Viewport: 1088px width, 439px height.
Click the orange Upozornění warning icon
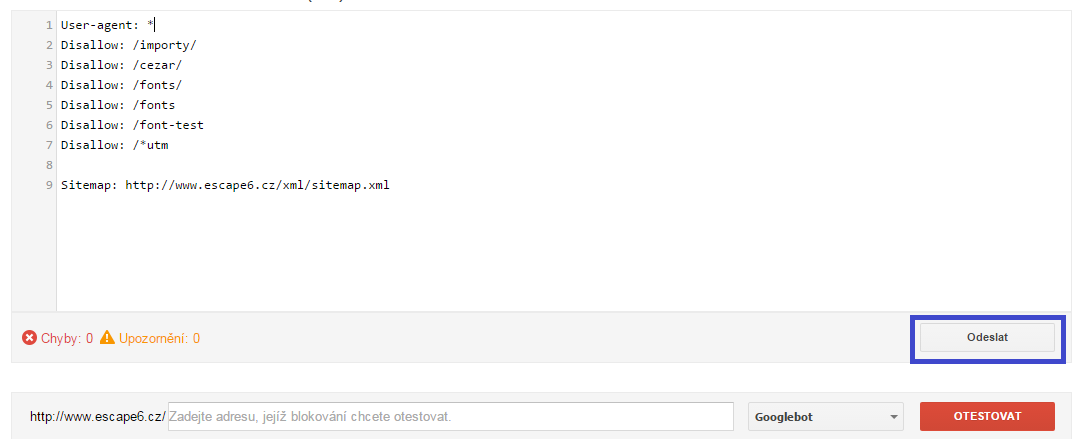(107, 338)
